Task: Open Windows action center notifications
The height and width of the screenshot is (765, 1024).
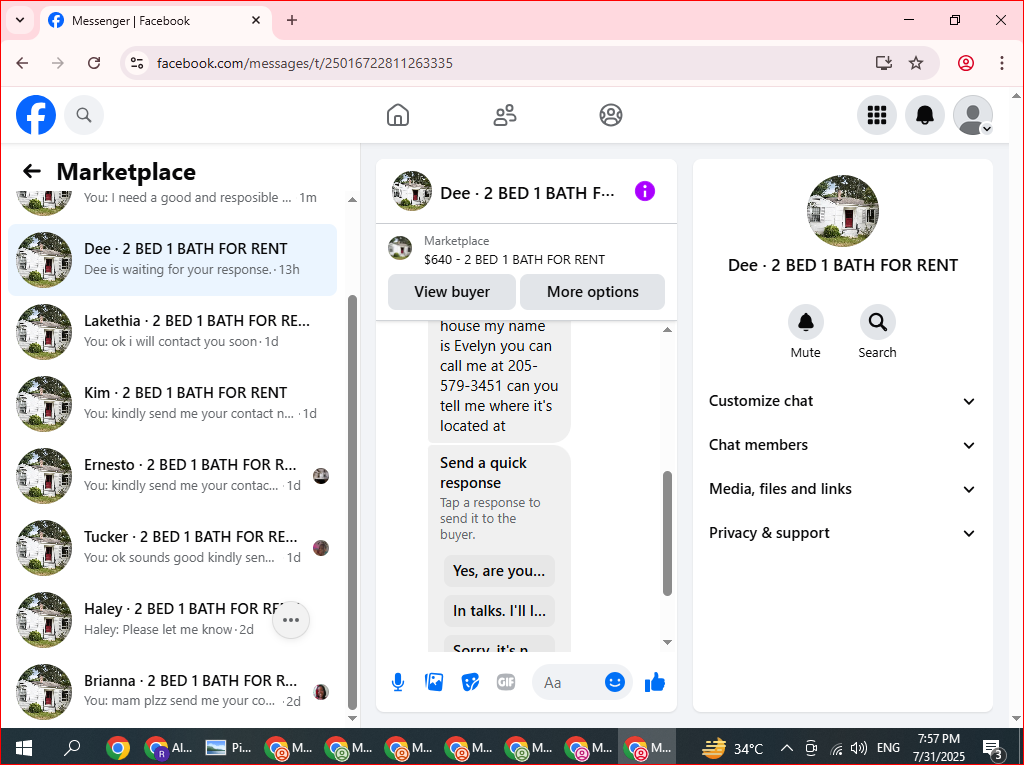Action: point(993,749)
